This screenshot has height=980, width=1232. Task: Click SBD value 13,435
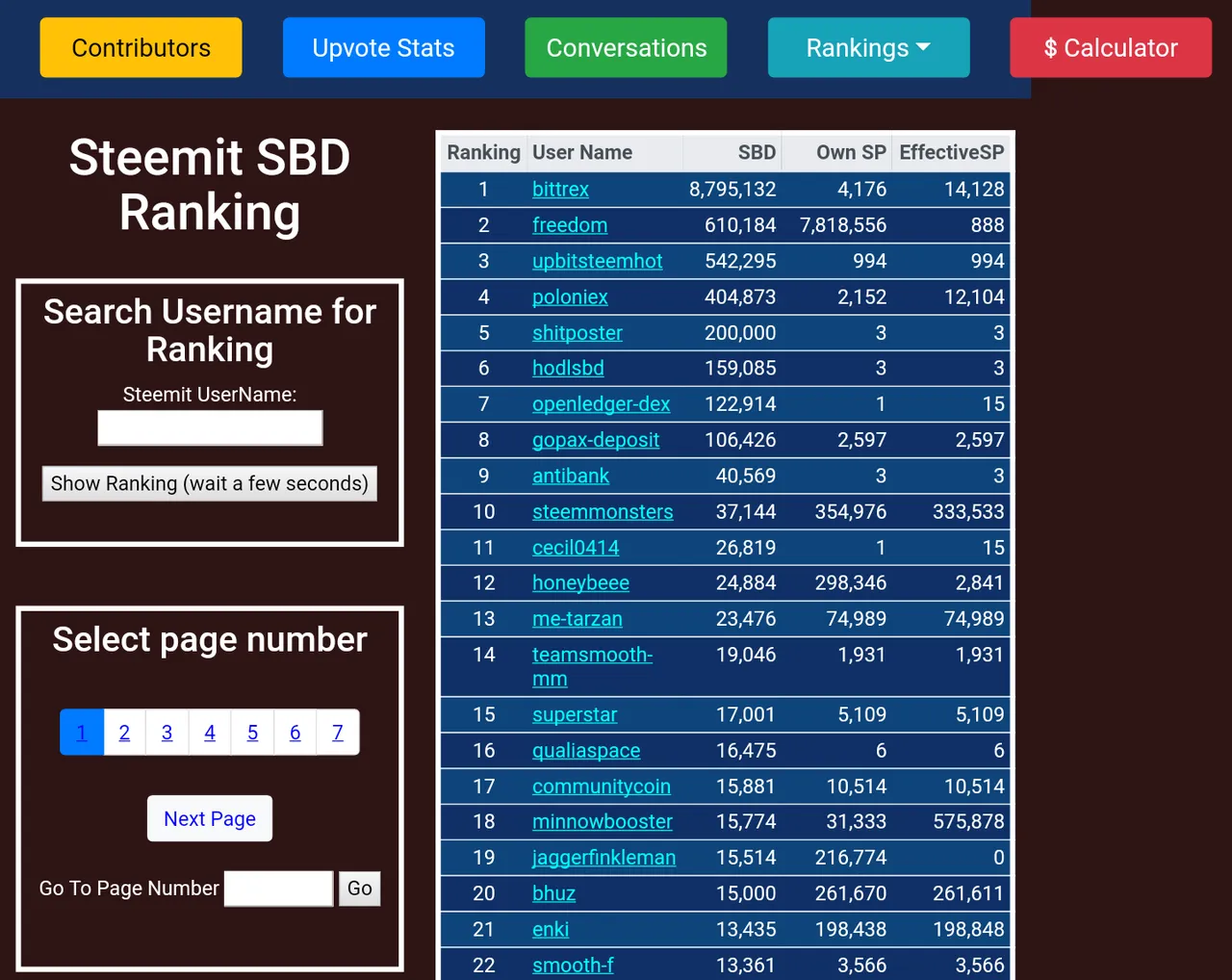point(746,929)
